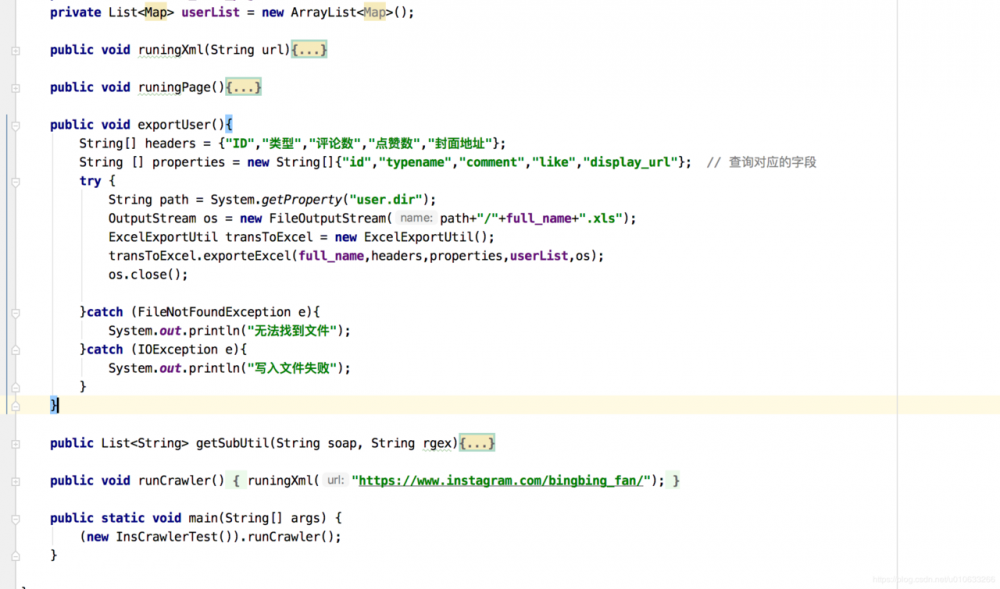Click the 'soap' parameter in getSubUtil signature
The image size is (1000, 589).
pyautogui.click(x=342, y=443)
